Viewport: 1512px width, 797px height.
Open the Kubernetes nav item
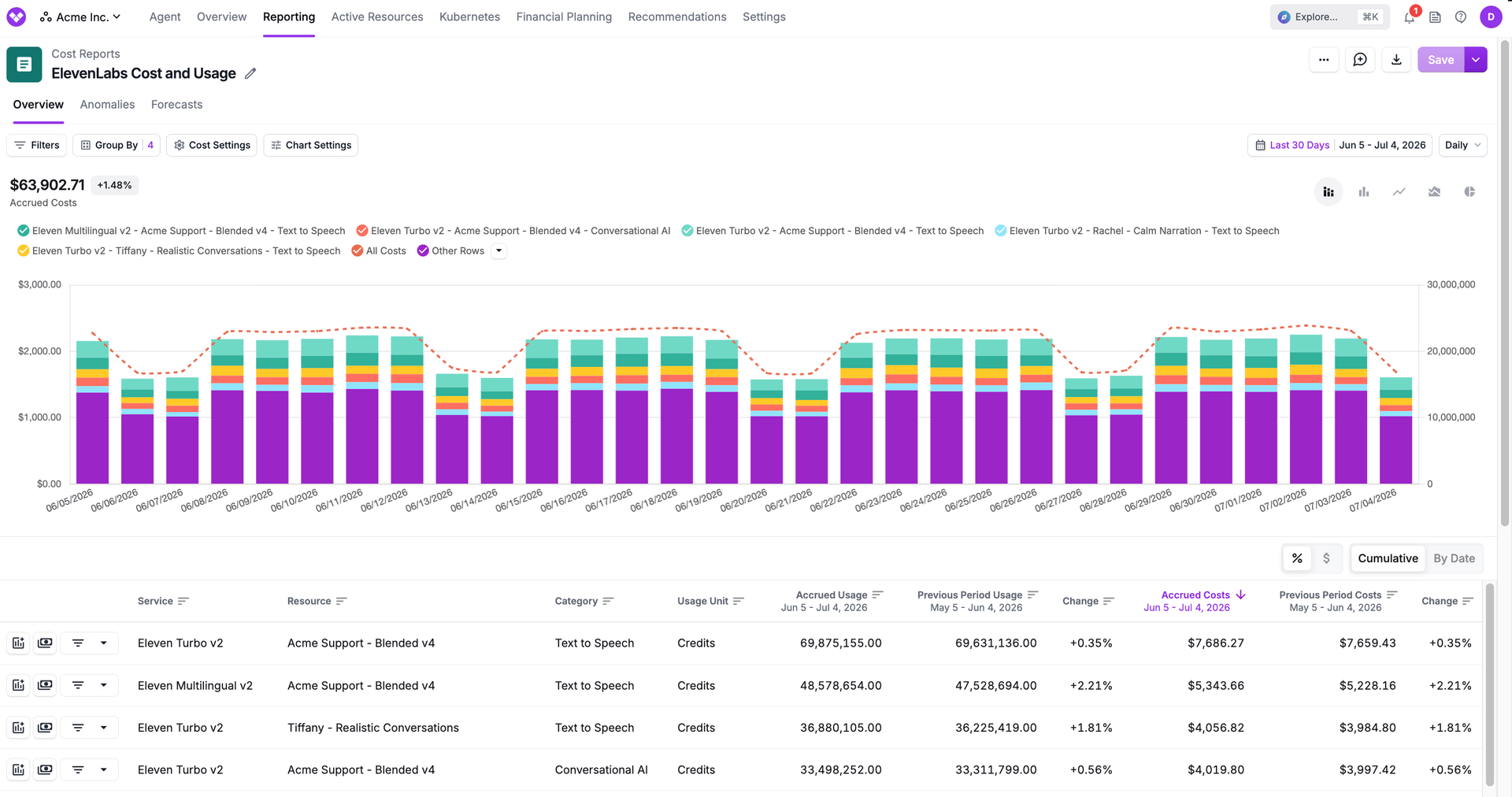pyautogui.click(x=469, y=17)
